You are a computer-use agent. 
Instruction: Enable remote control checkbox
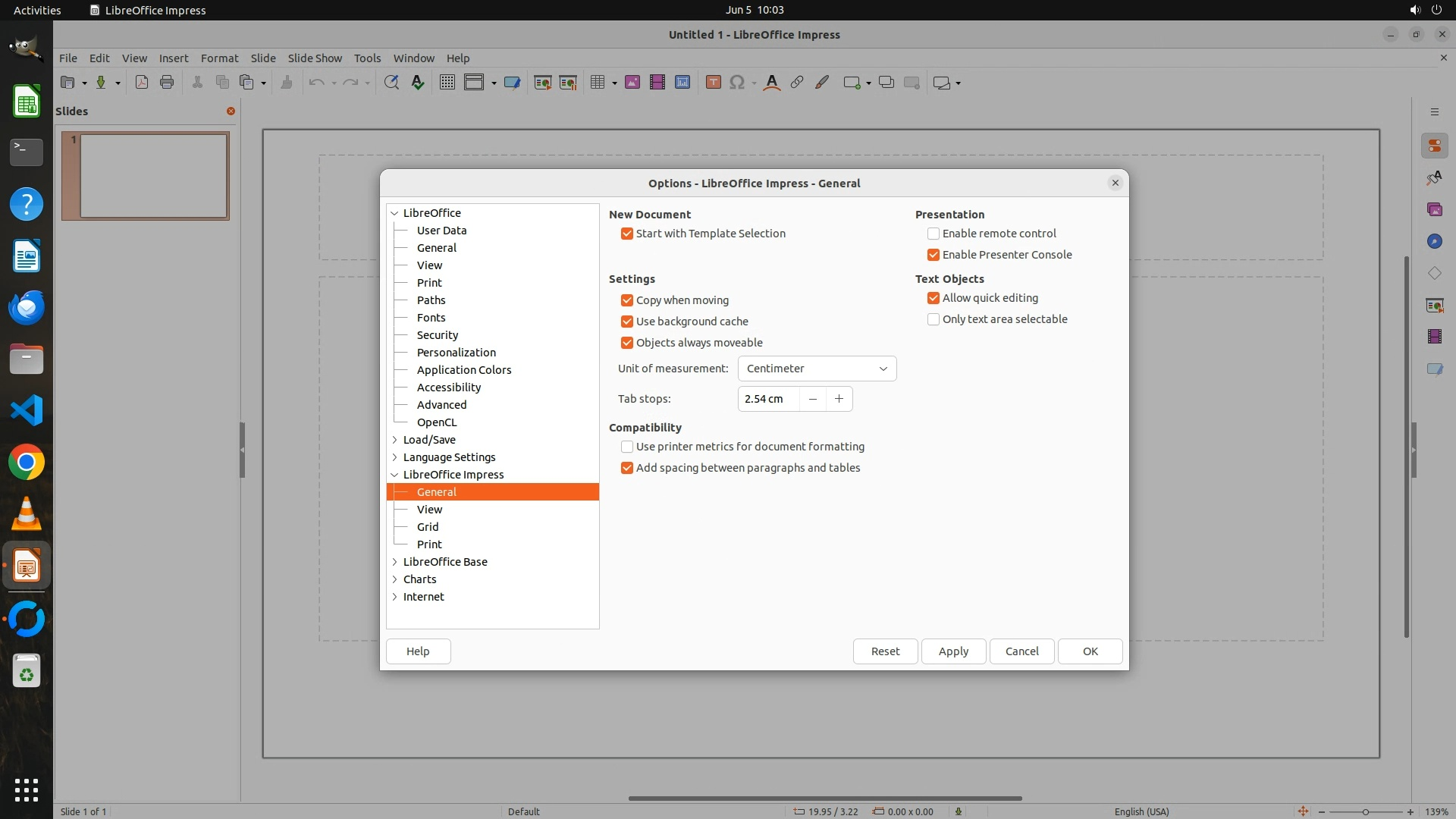coord(934,234)
